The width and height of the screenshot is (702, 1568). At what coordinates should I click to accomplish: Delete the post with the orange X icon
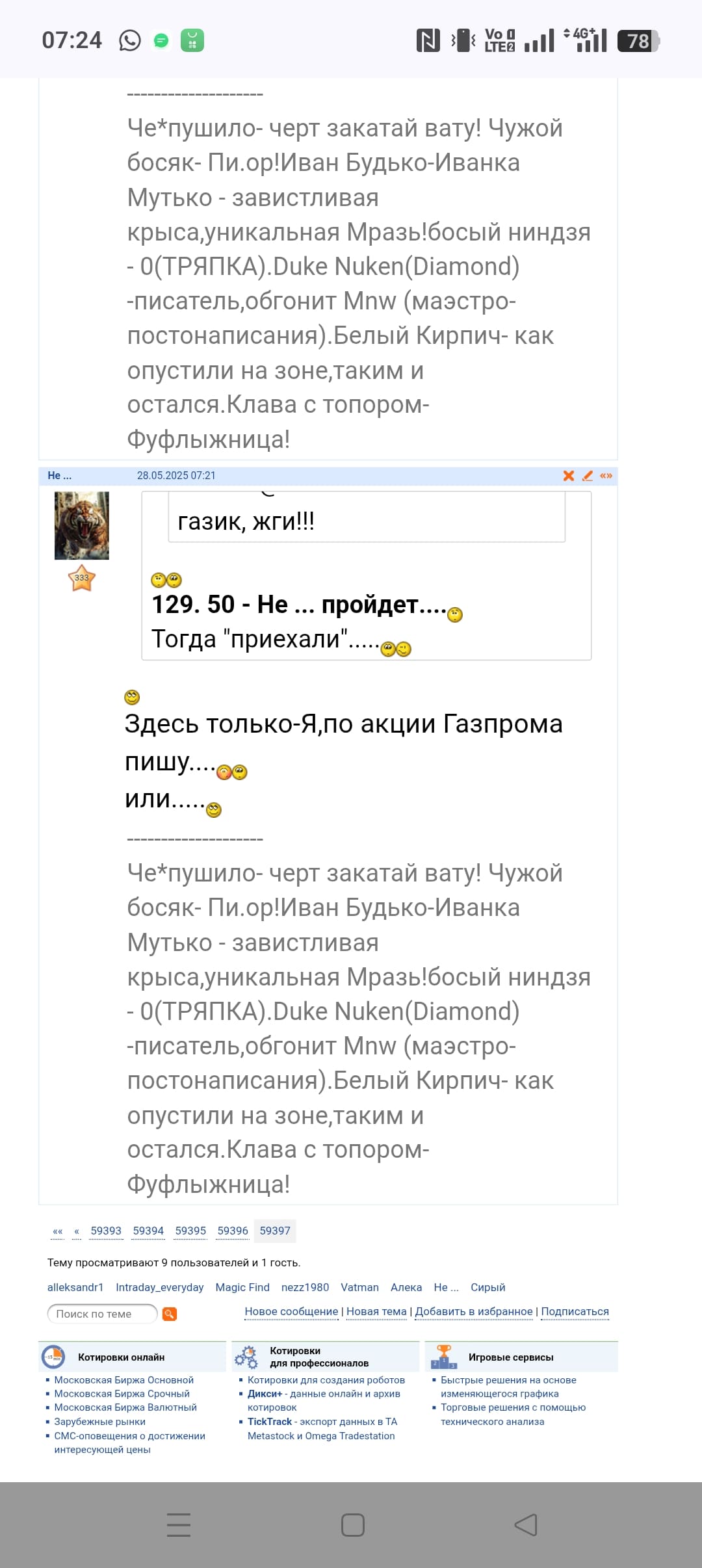click(x=569, y=476)
